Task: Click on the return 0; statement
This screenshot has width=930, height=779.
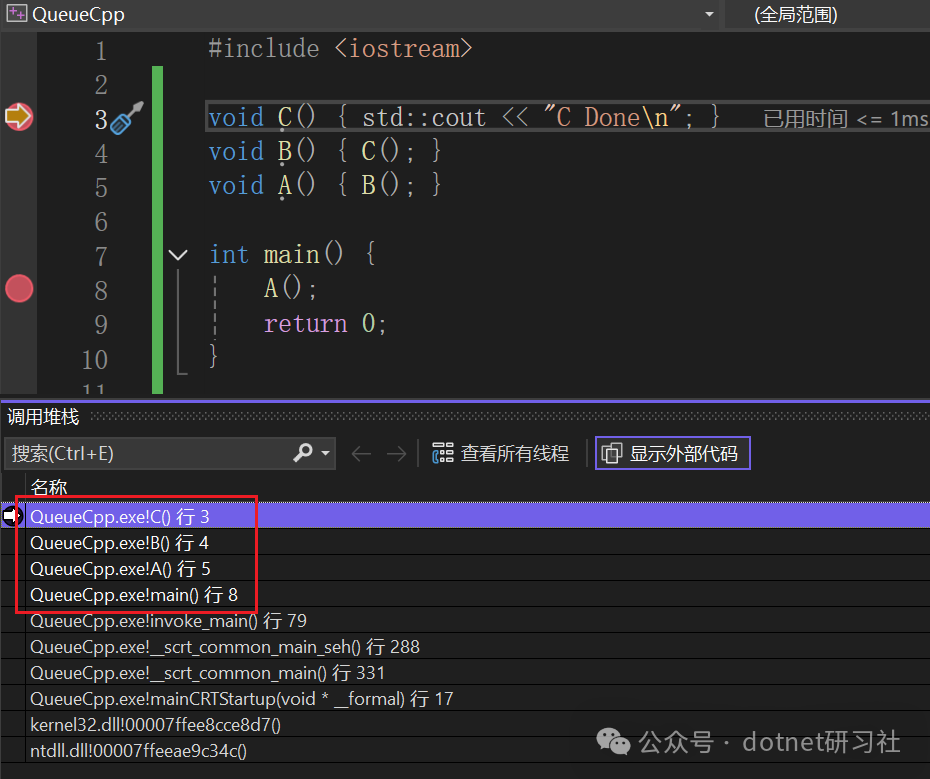Action: pyautogui.click(x=324, y=324)
